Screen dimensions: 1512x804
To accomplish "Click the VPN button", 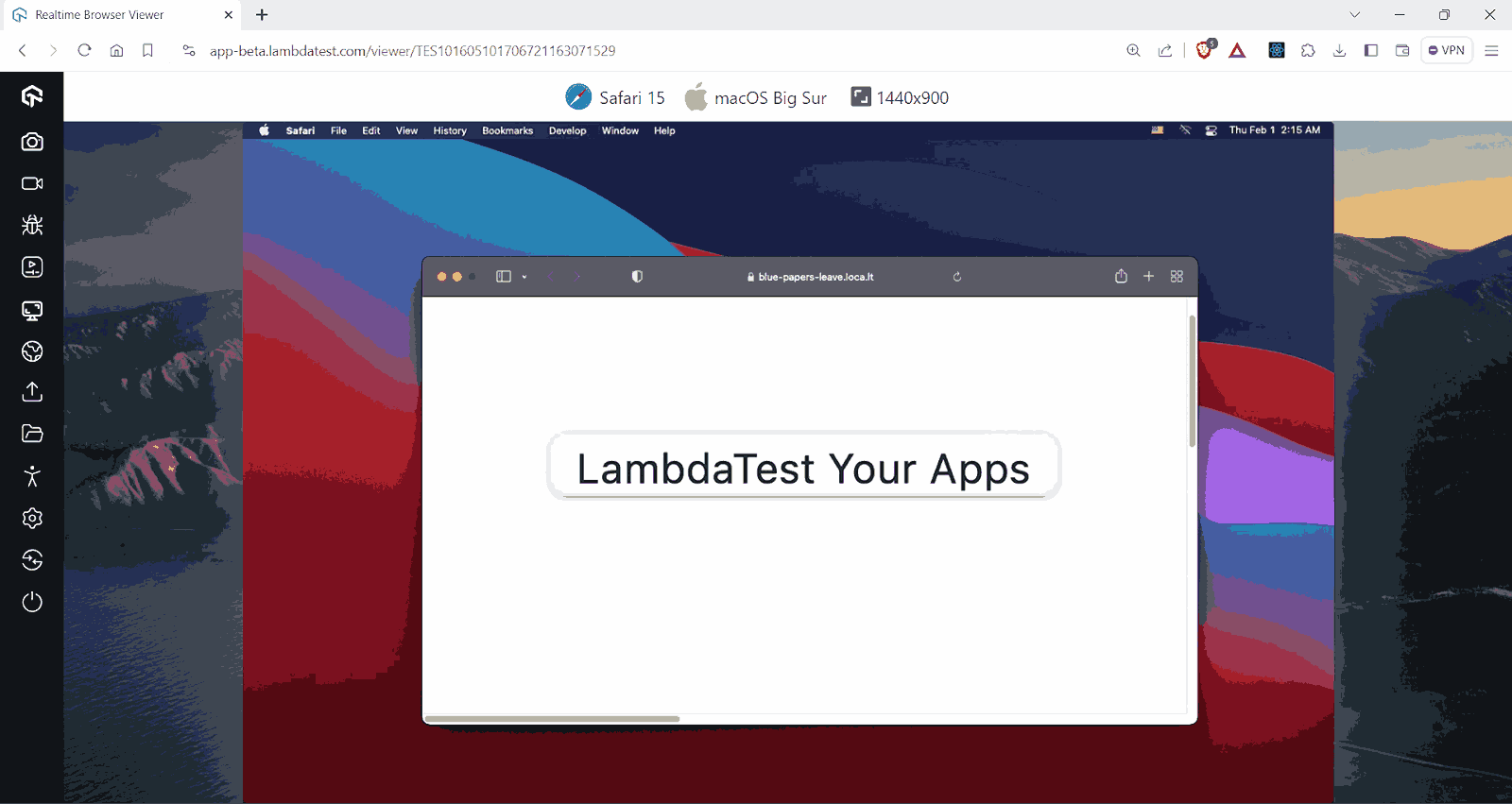I will click(x=1447, y=51).
